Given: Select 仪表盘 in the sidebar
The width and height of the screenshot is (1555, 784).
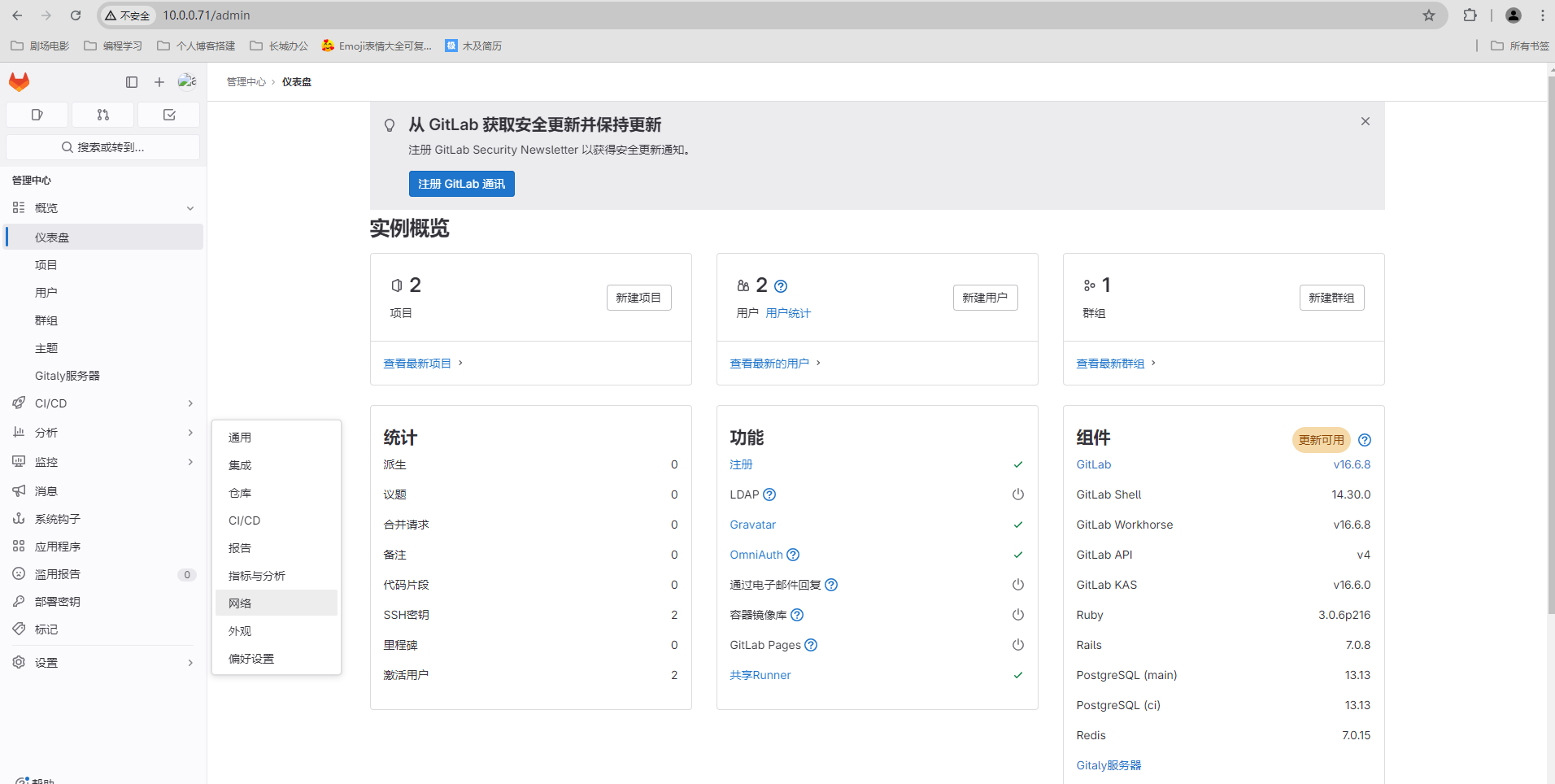Looking at the screenshot, I should click(x=103, y=237).
